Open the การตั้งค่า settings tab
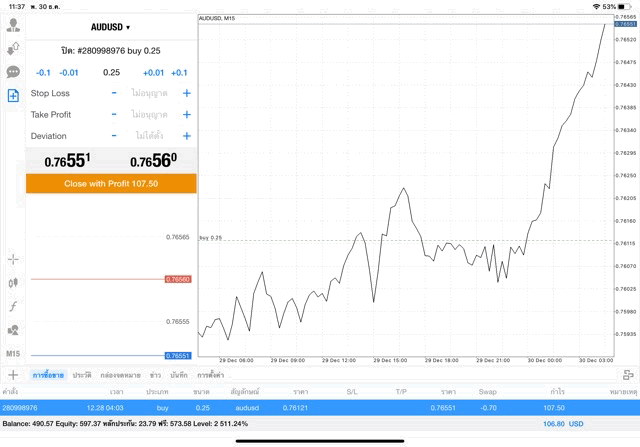 (211, 375)
